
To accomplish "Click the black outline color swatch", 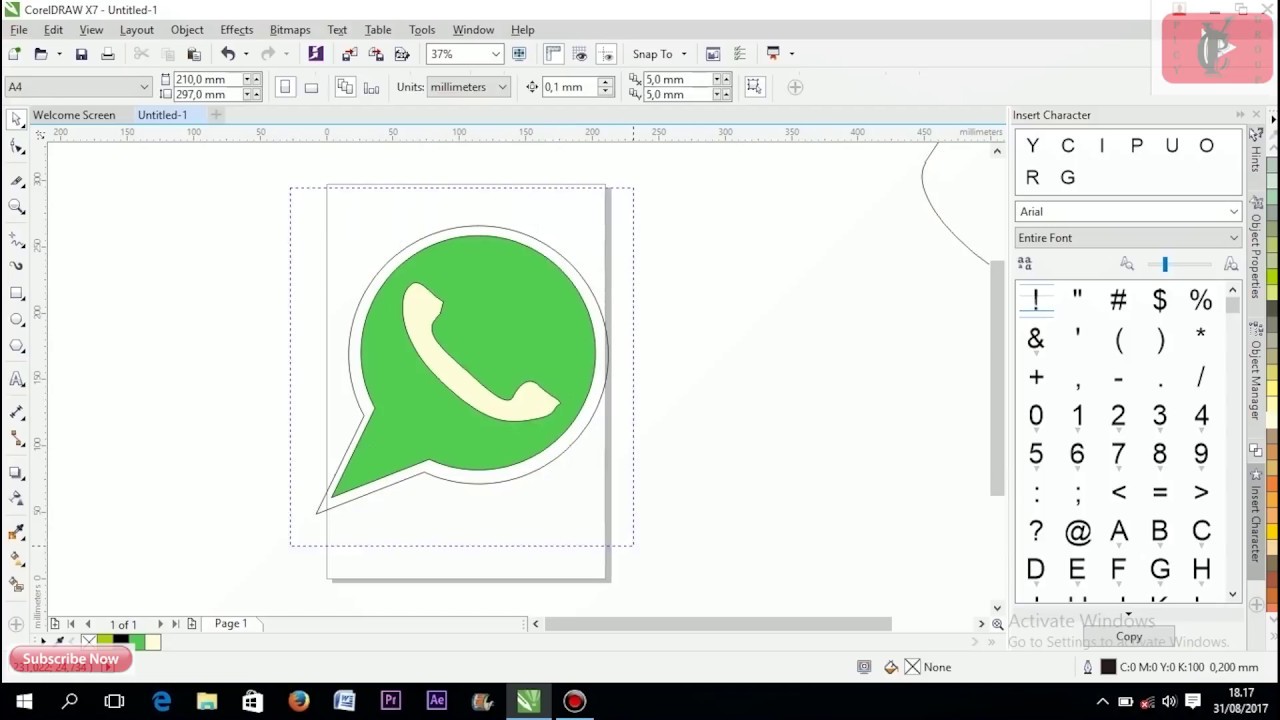I will pyautogui.click(x=1108, y=667).
